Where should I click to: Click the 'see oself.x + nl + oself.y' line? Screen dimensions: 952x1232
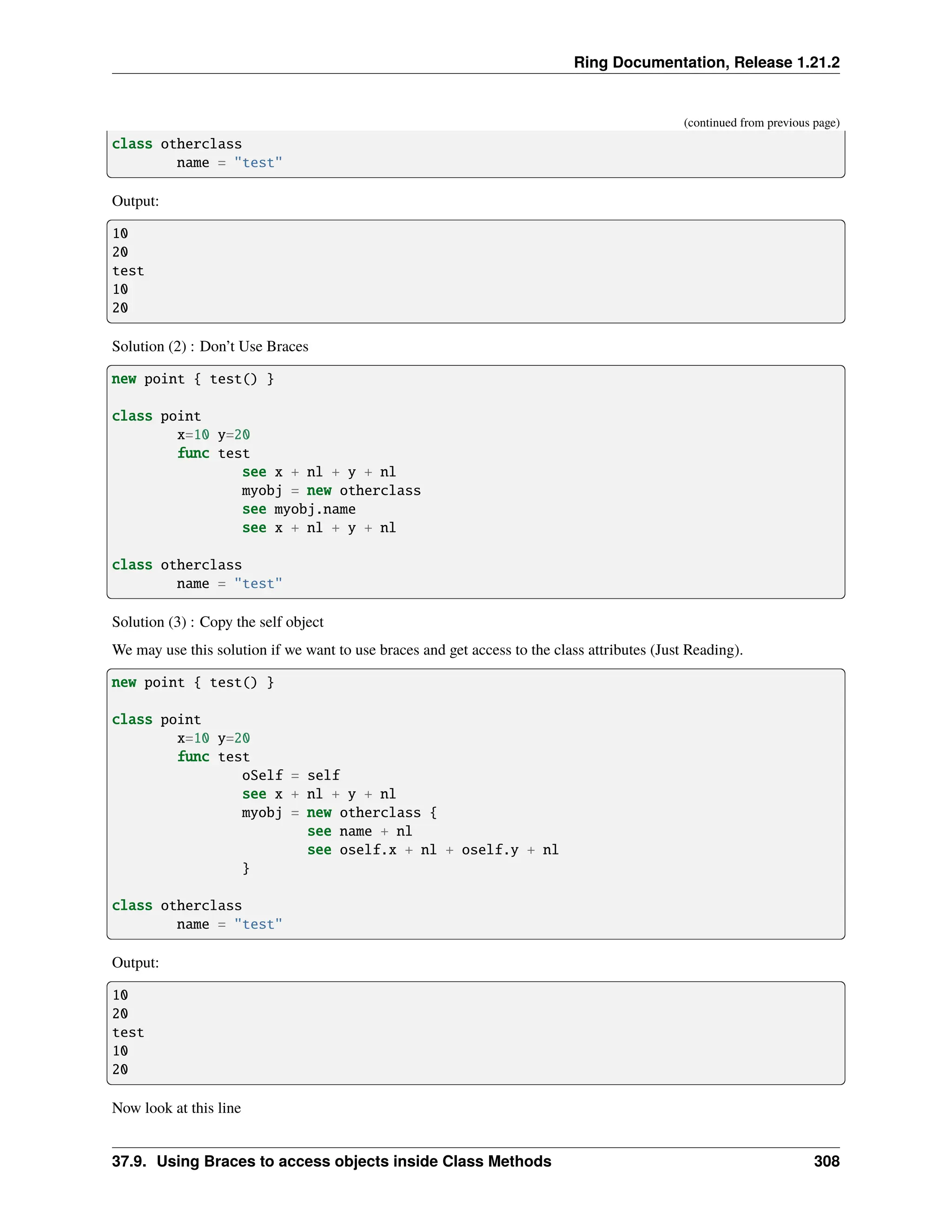[x=433, y=849]
